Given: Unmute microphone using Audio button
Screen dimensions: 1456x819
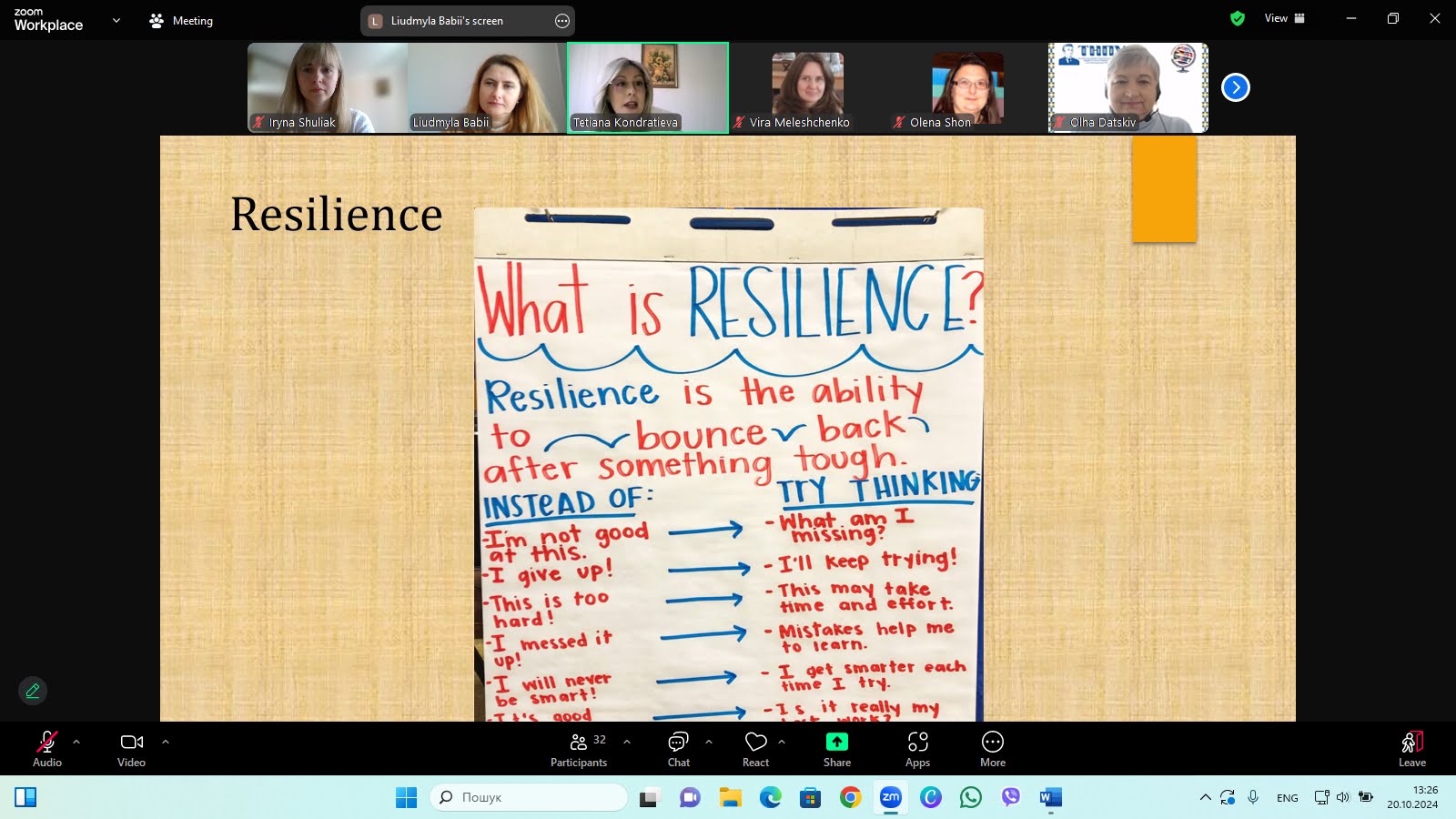Looking at the screenshot, I should [x=47, y=749].
